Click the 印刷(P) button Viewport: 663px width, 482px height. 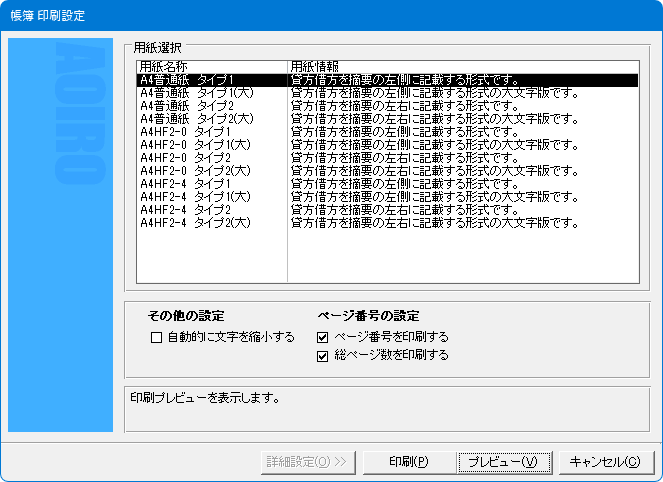409,461
